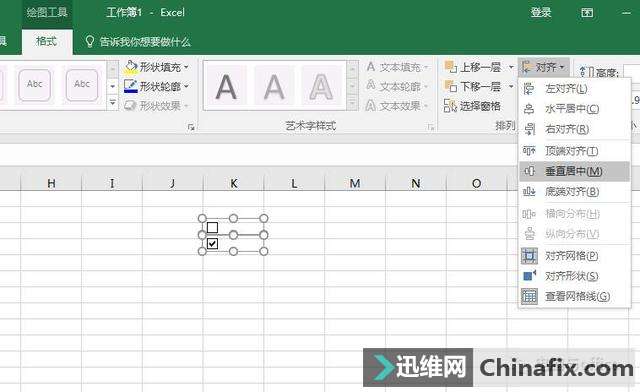Switch to the Format (格式) tab
The width and height of the screenshot is (640, 392).
point(47,41)
